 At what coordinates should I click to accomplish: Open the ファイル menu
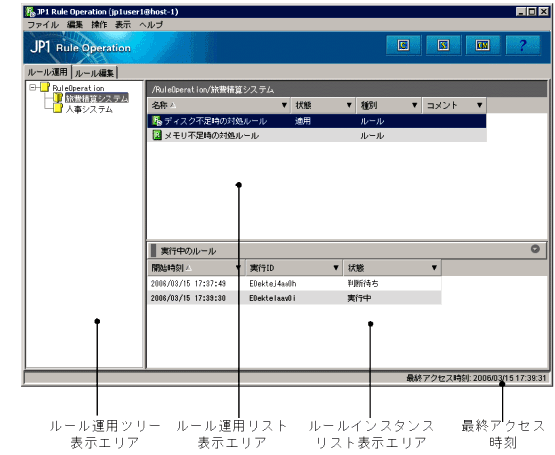click(43, 24)
